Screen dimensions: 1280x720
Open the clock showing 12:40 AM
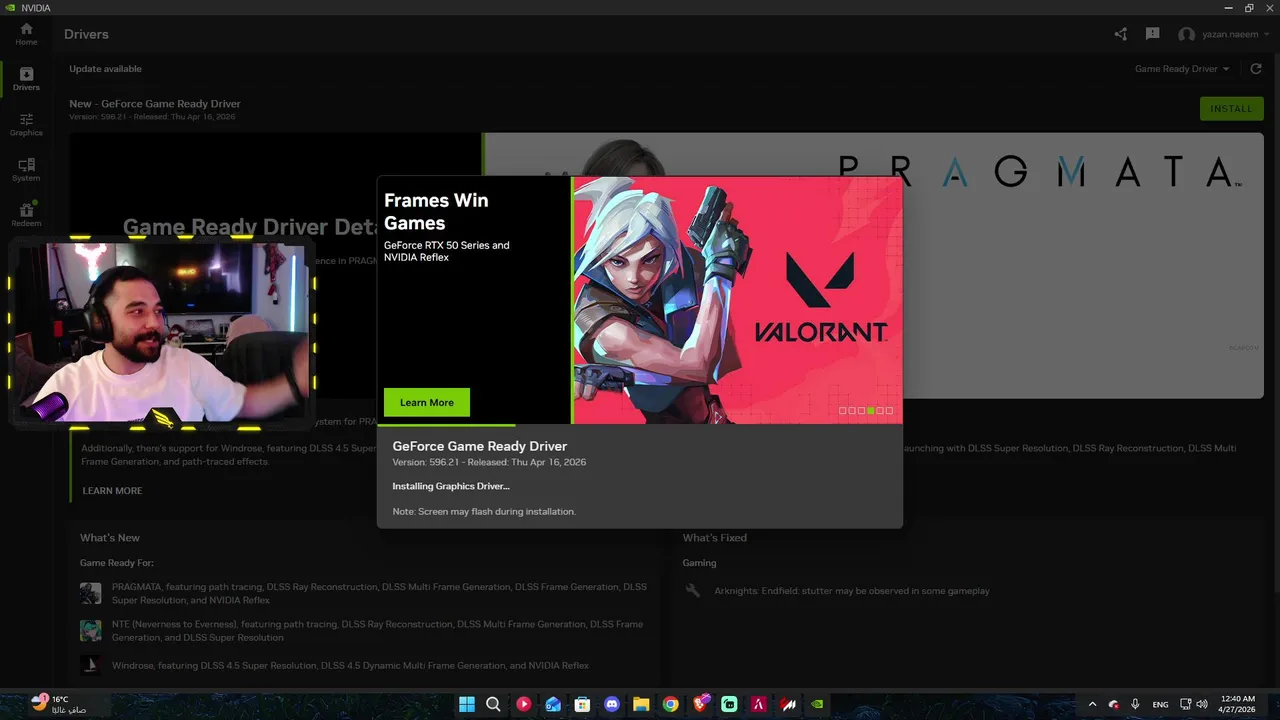click(x=1236, y=704)
